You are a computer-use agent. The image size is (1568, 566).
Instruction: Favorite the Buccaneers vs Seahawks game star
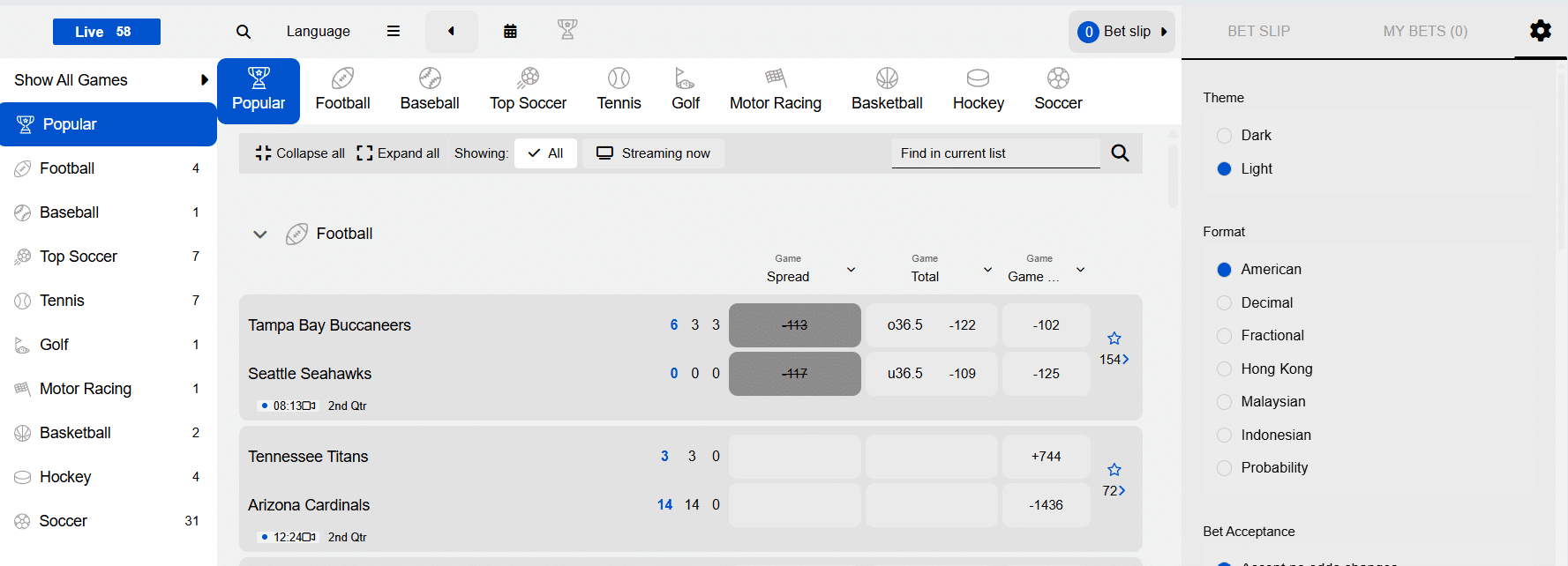tap(1114, 339)
